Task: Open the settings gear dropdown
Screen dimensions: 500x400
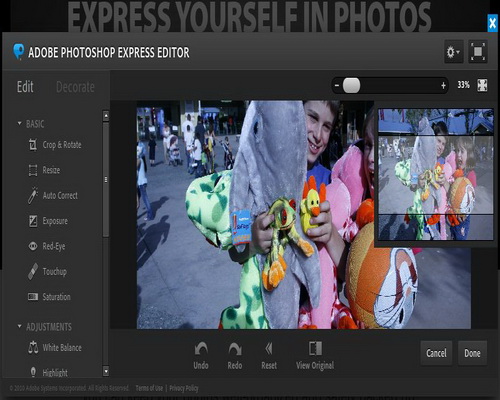Action: [453, 52]
